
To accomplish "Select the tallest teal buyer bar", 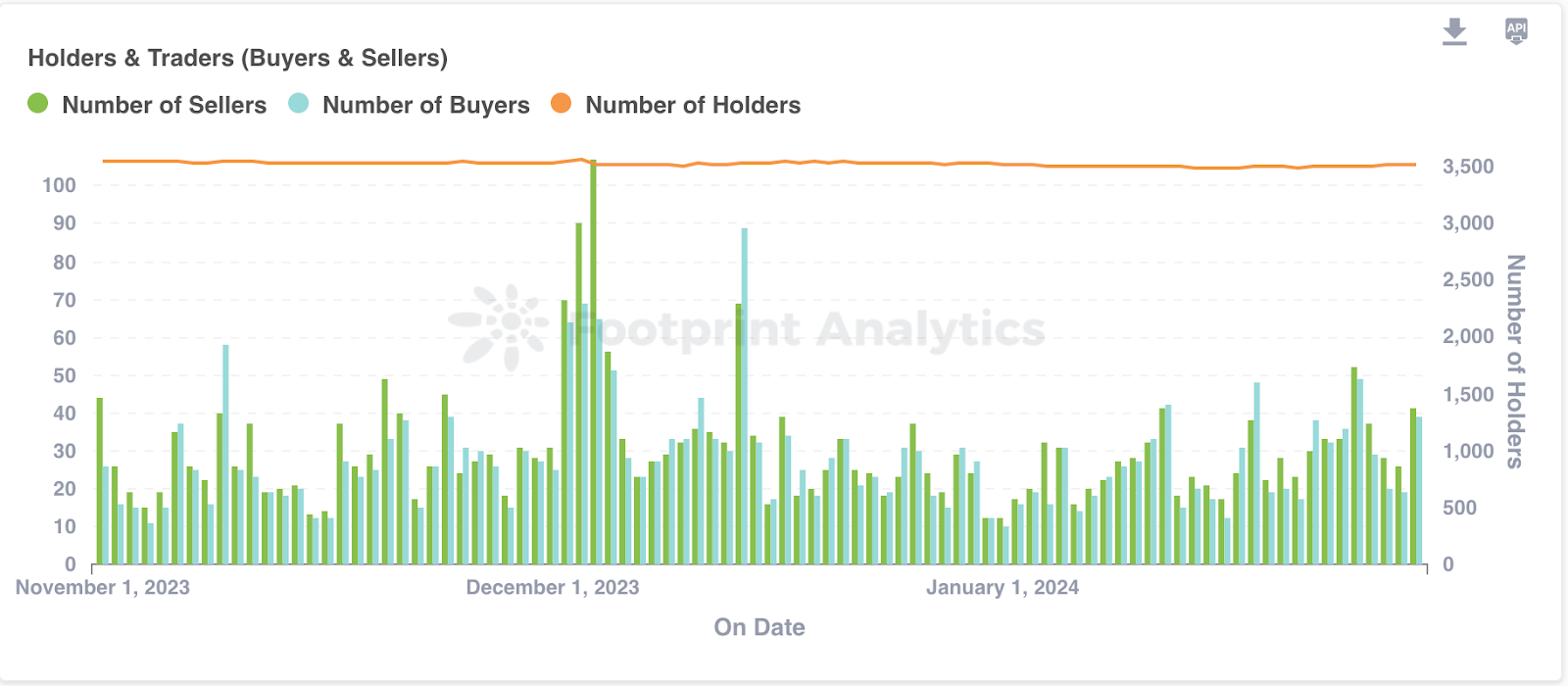I will (745, 392).
